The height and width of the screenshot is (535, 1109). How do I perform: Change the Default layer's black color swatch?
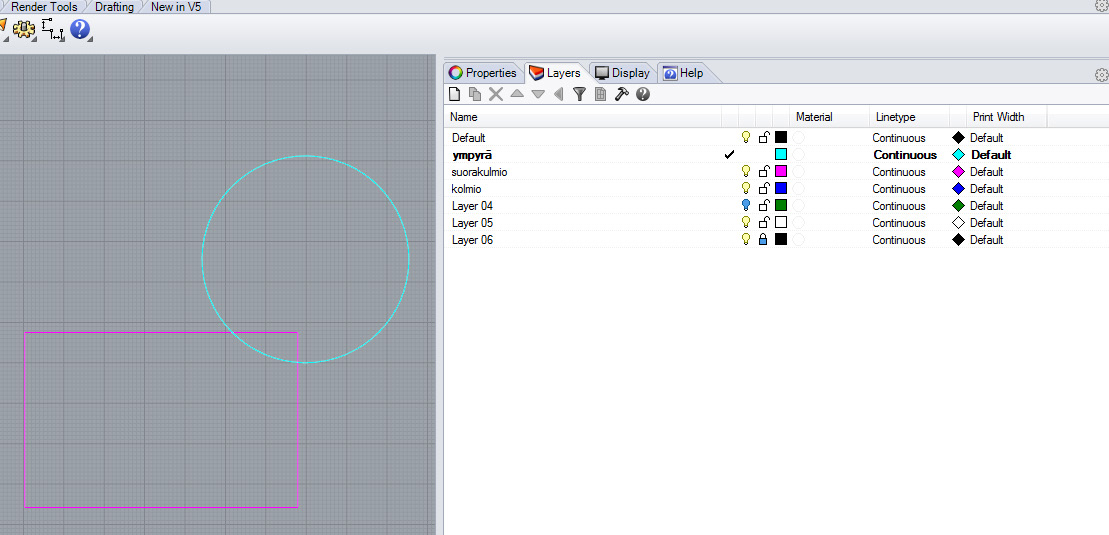coord(781,137)
